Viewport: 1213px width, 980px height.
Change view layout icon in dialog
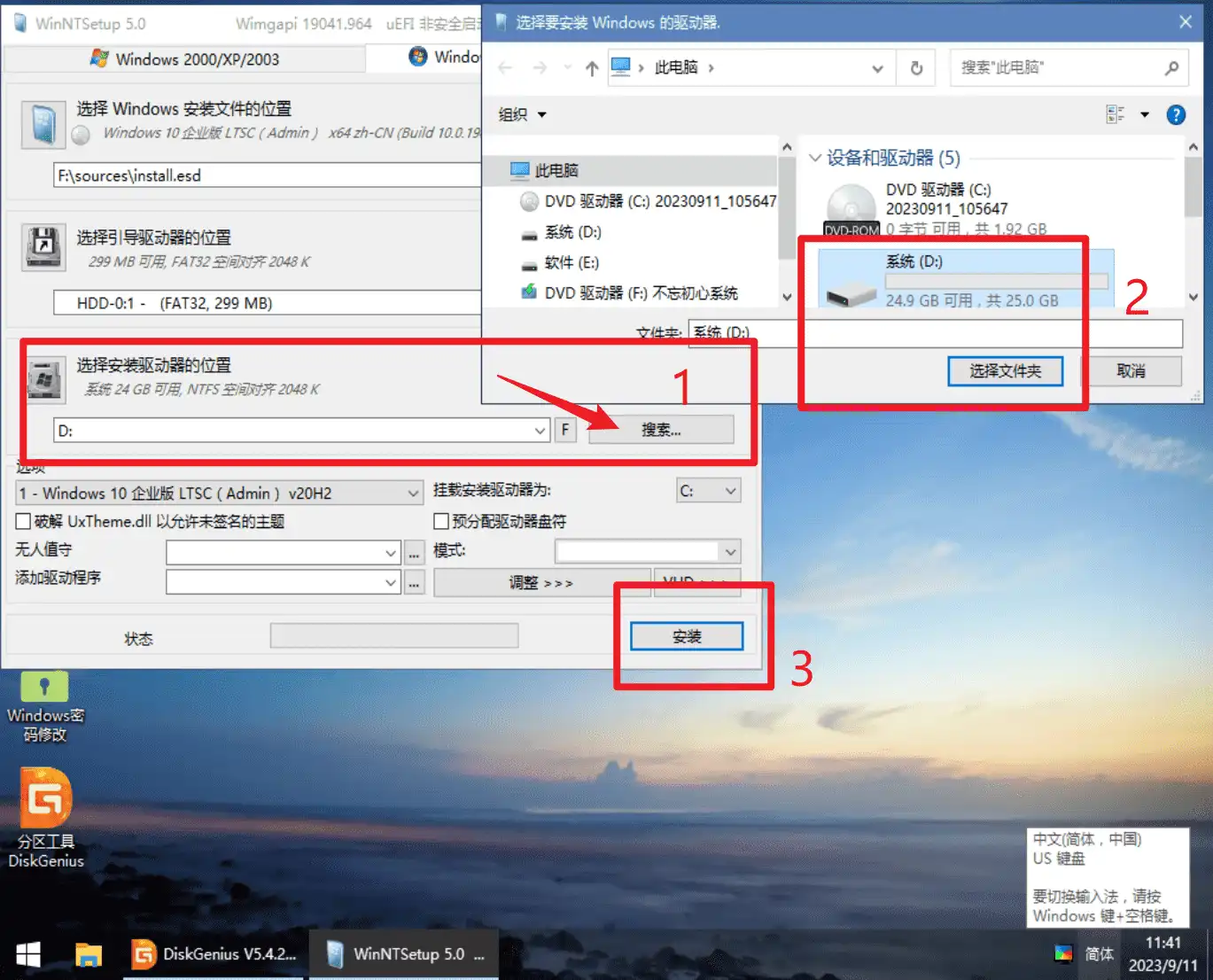coord(1115,114)
